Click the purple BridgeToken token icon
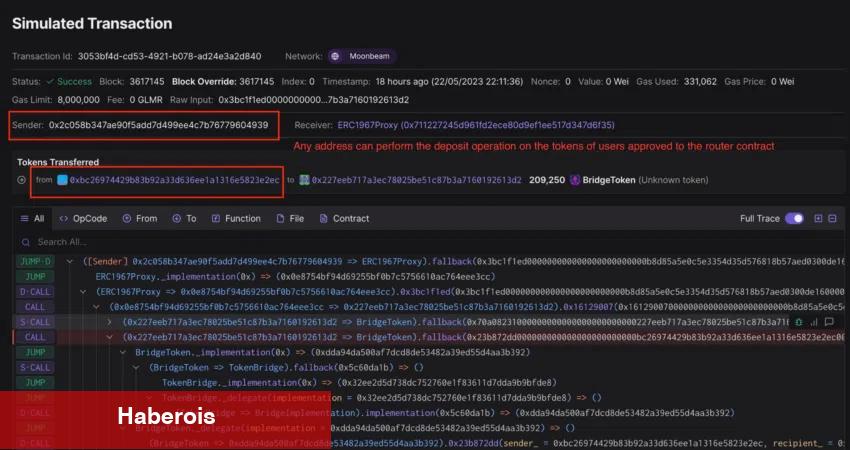Viewport: 850px width, 450px height. (575, 180)
